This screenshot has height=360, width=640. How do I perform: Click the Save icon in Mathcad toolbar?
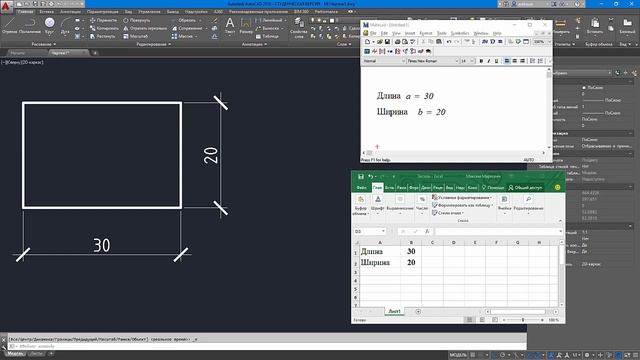[x=387, y=42]
